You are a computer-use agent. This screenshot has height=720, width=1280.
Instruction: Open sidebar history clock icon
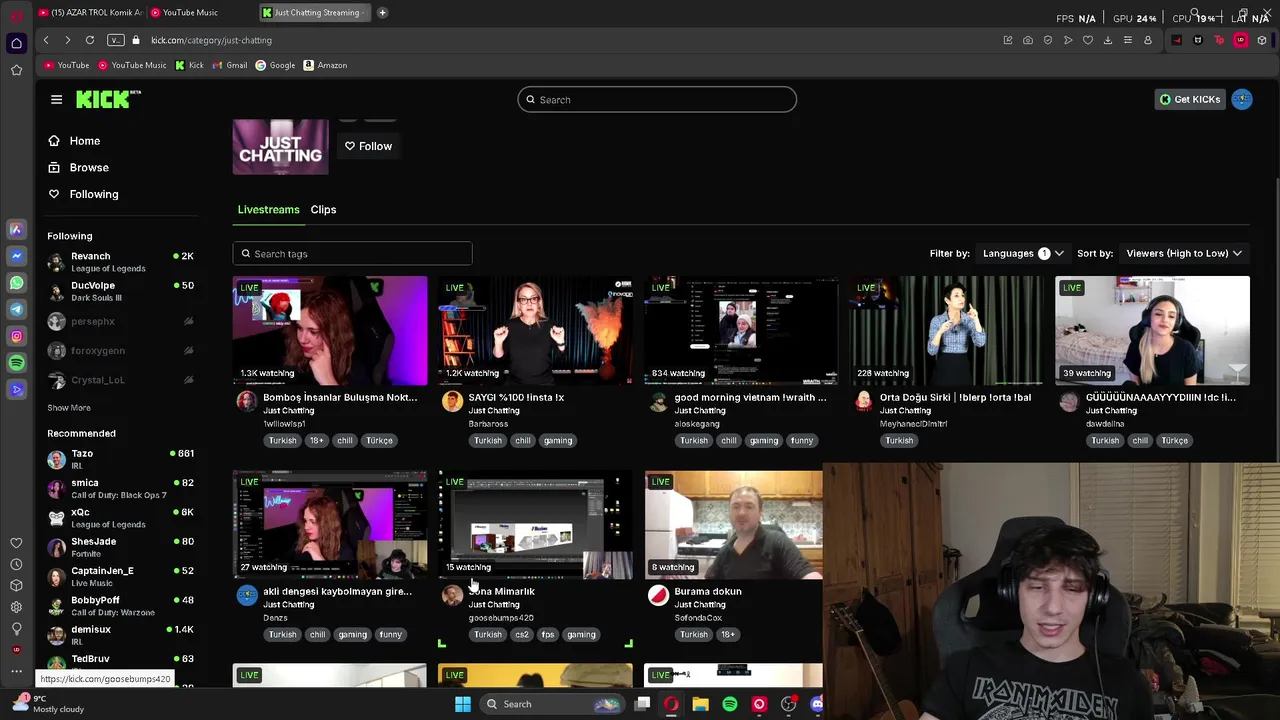[16, 564]
